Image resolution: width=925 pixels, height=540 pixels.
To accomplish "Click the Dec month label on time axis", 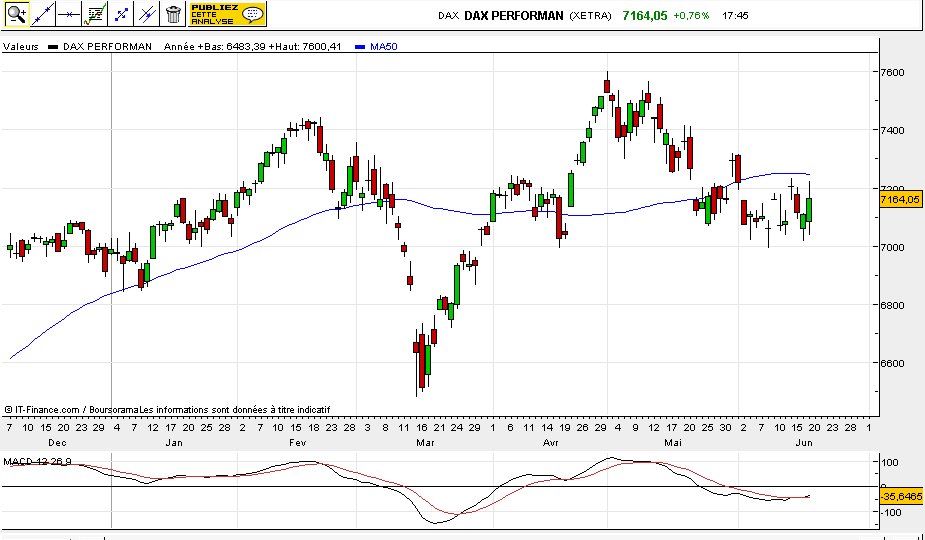I will (57, 443).
